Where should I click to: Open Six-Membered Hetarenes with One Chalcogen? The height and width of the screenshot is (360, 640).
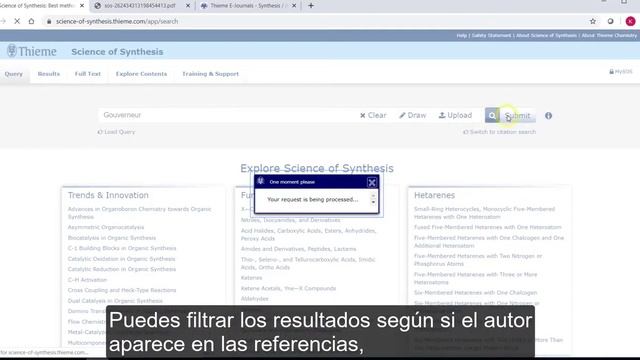click(476, 293)
